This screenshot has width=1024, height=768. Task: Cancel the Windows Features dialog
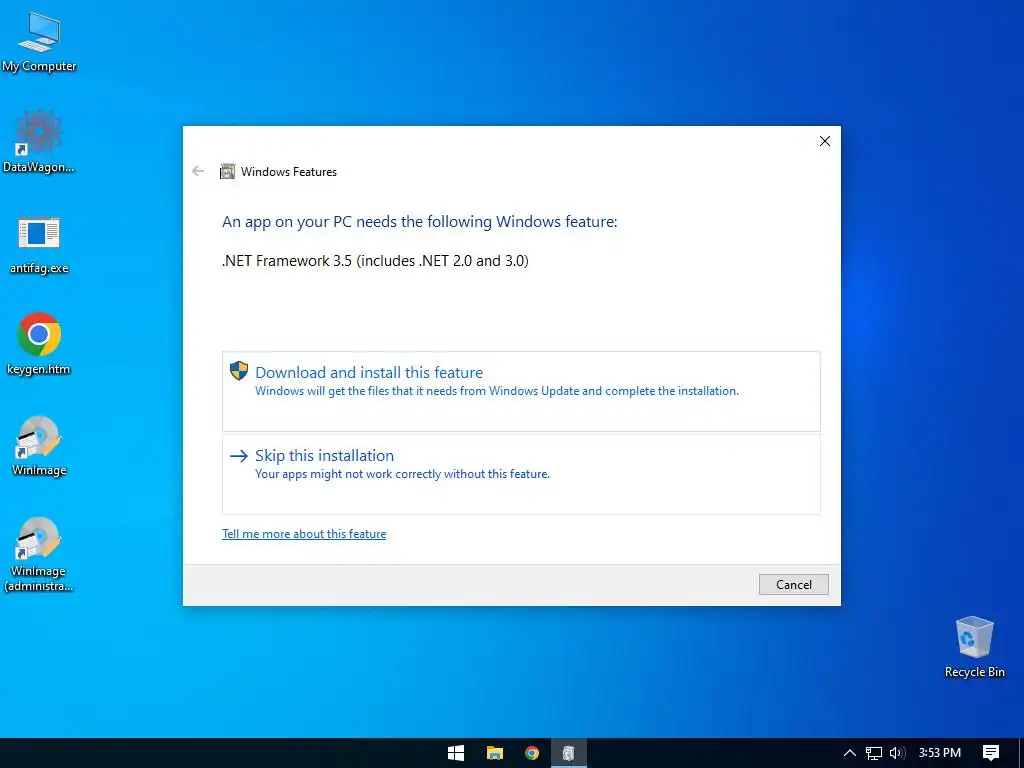[x=793, y=584]
